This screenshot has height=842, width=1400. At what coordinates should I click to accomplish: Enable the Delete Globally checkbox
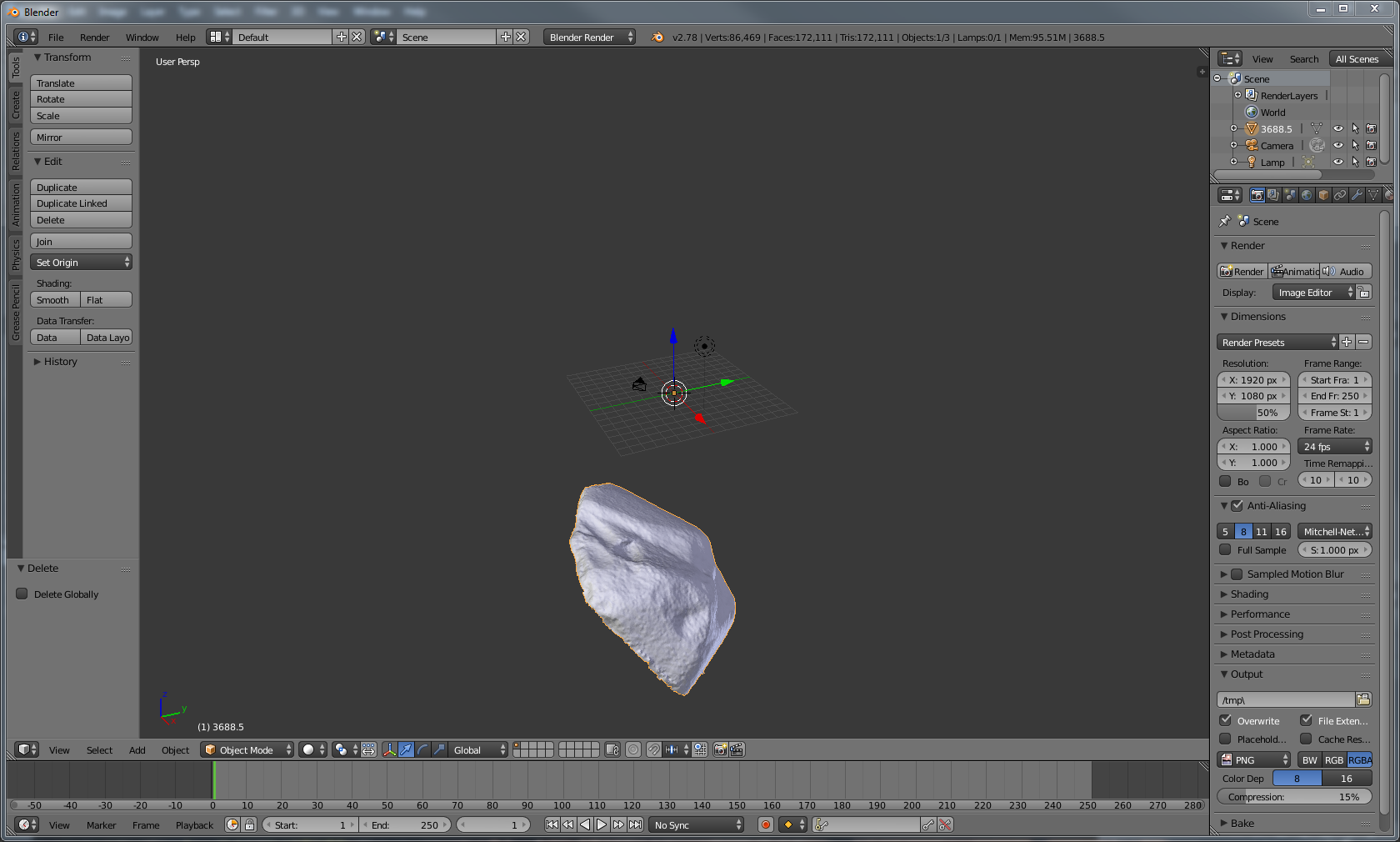(x=22, y=594)
